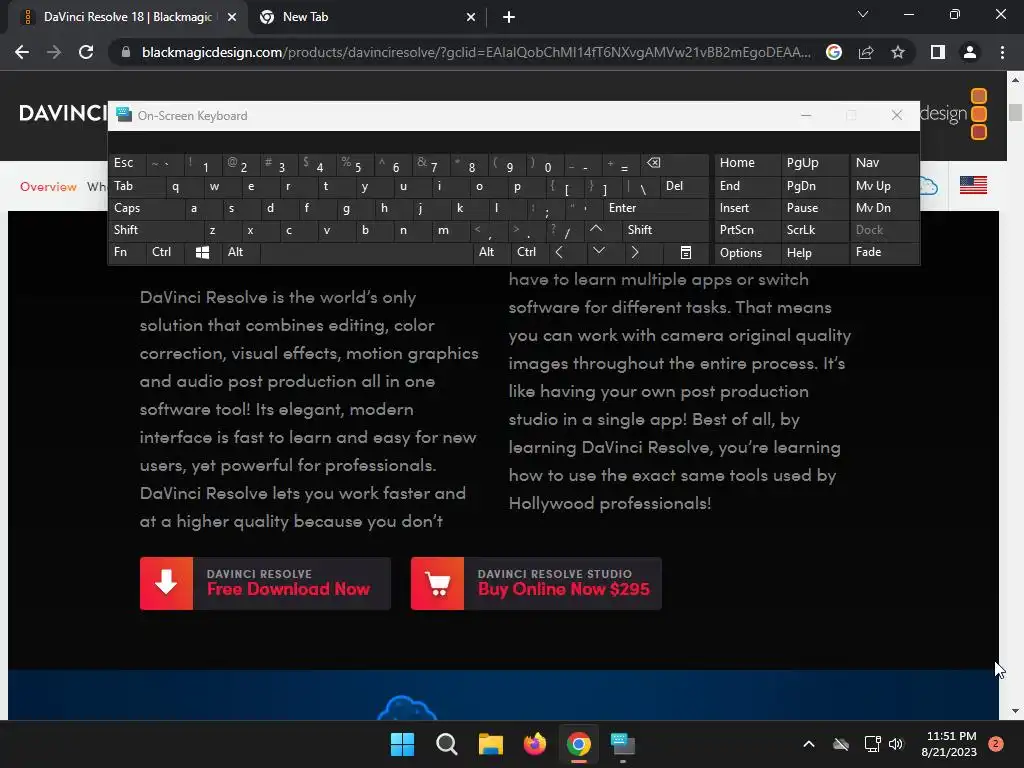Click the Google icon in address bar
1024x768 pixels.
point(834,52)
